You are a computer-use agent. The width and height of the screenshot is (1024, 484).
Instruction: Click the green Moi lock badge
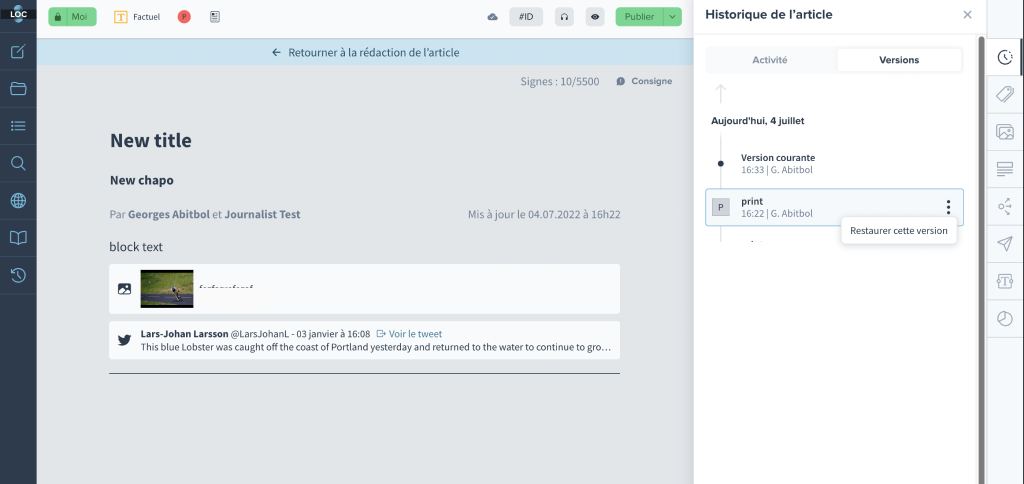click(72, 17)
